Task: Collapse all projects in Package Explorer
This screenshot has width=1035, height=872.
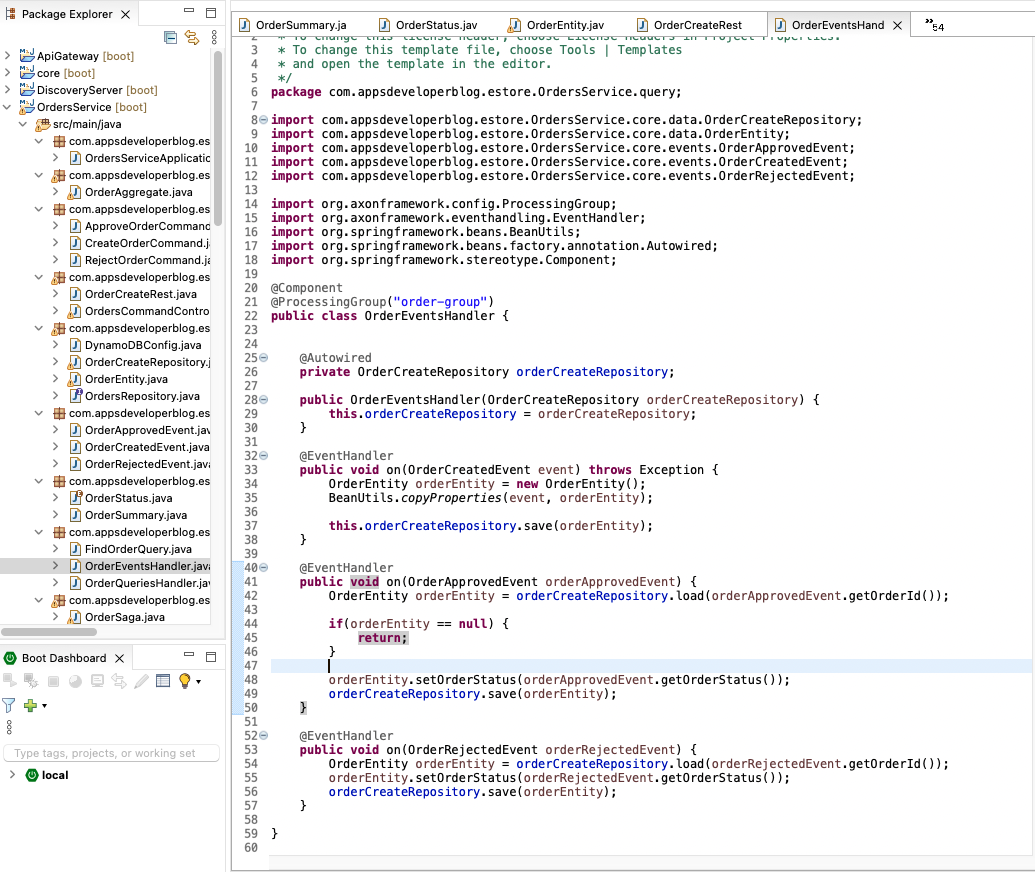Action: point(170,37)
